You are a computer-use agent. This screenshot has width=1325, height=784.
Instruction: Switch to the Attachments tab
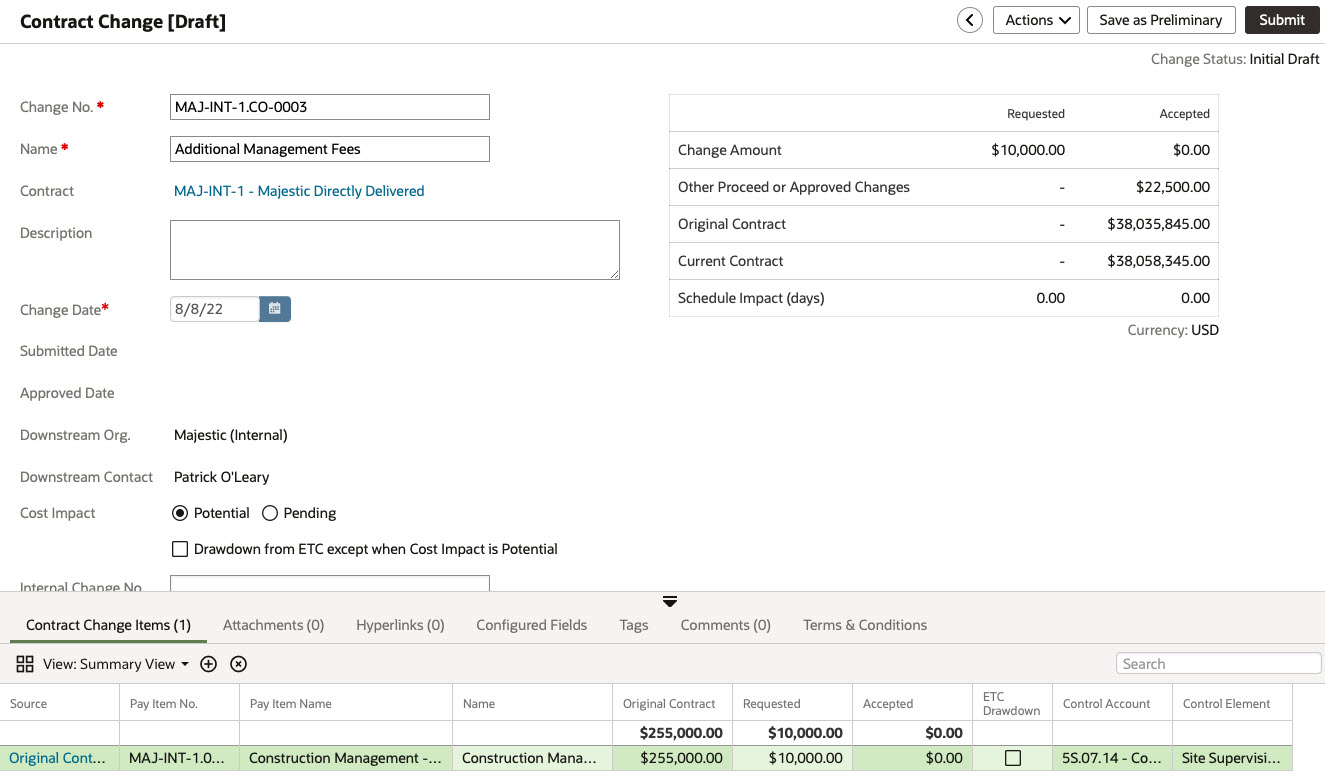coord(273,625)
